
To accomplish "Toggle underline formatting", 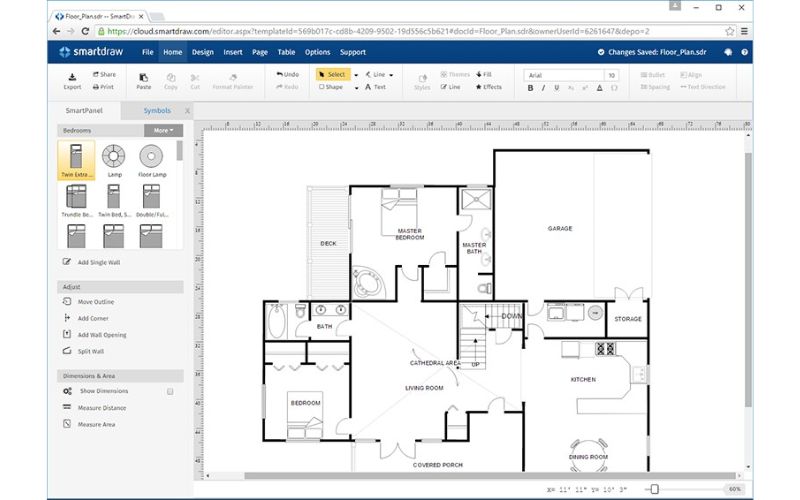I will (x=557, y=88).
